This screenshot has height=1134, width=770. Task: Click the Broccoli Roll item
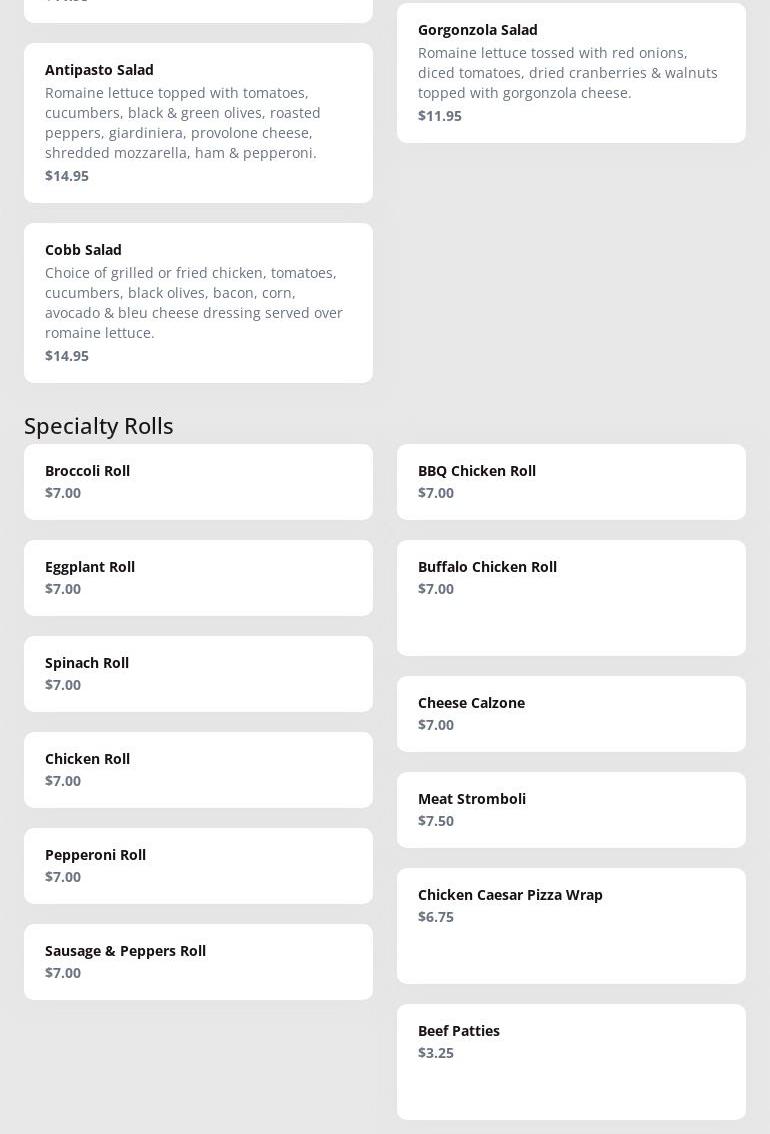click(x=198, y=481)
